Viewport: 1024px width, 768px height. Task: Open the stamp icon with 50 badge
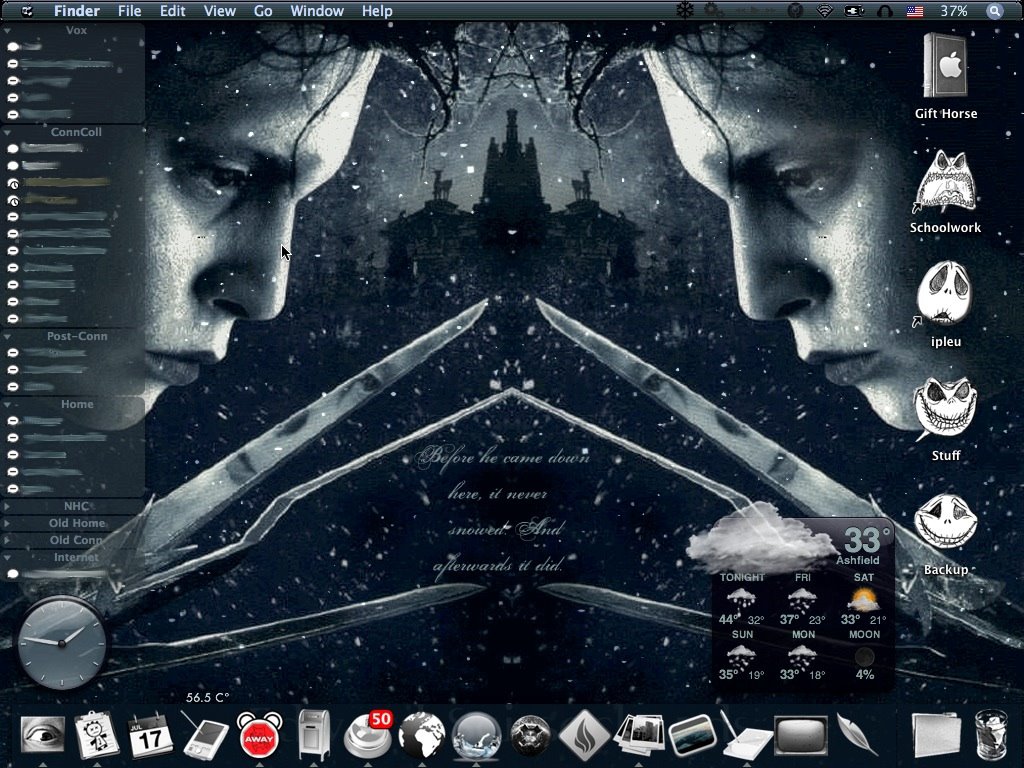click(x=368, y=735)
